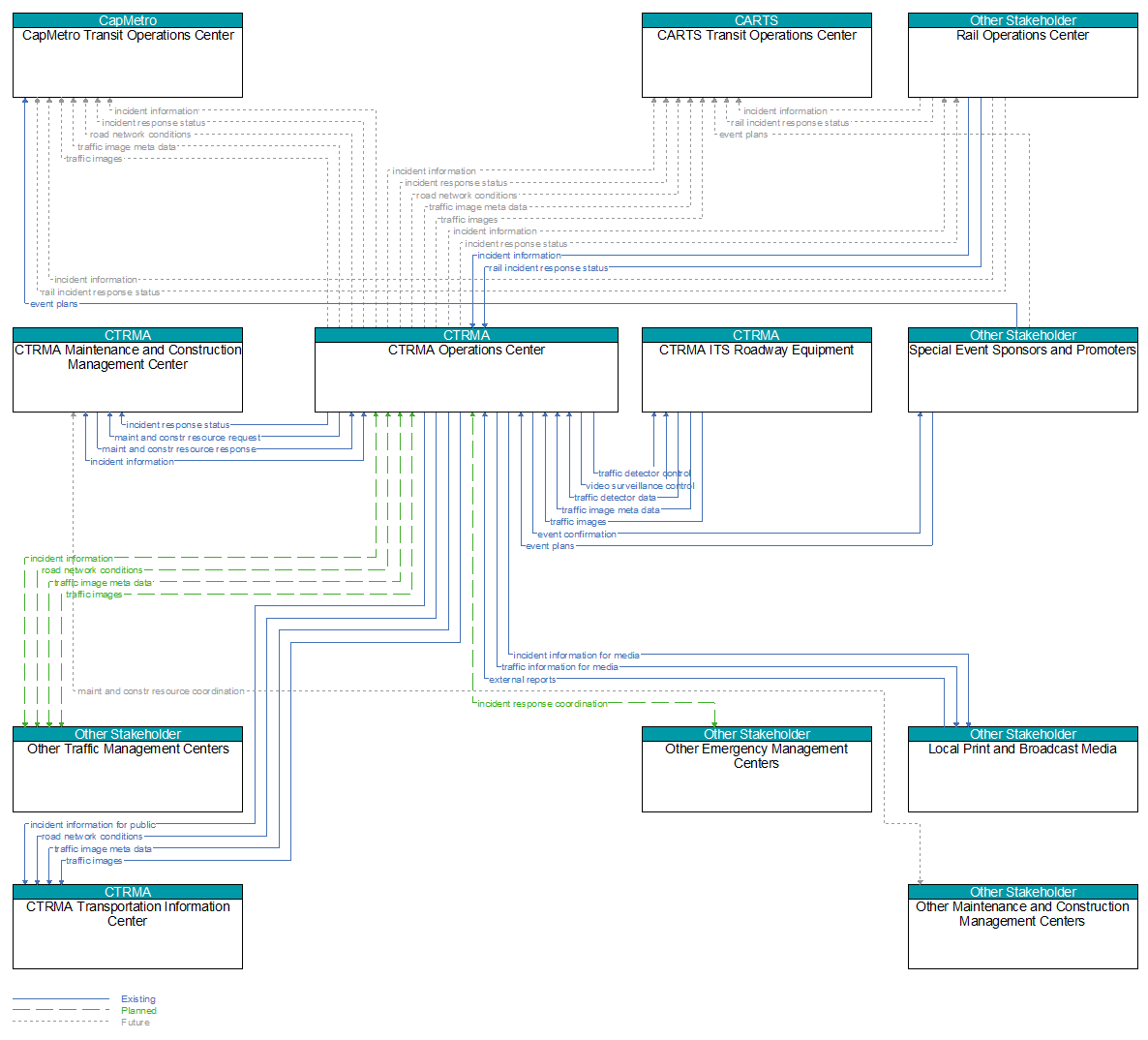Click 'traffic information for media' label
Screen dimensions: 1148x1040
(559, 666)
